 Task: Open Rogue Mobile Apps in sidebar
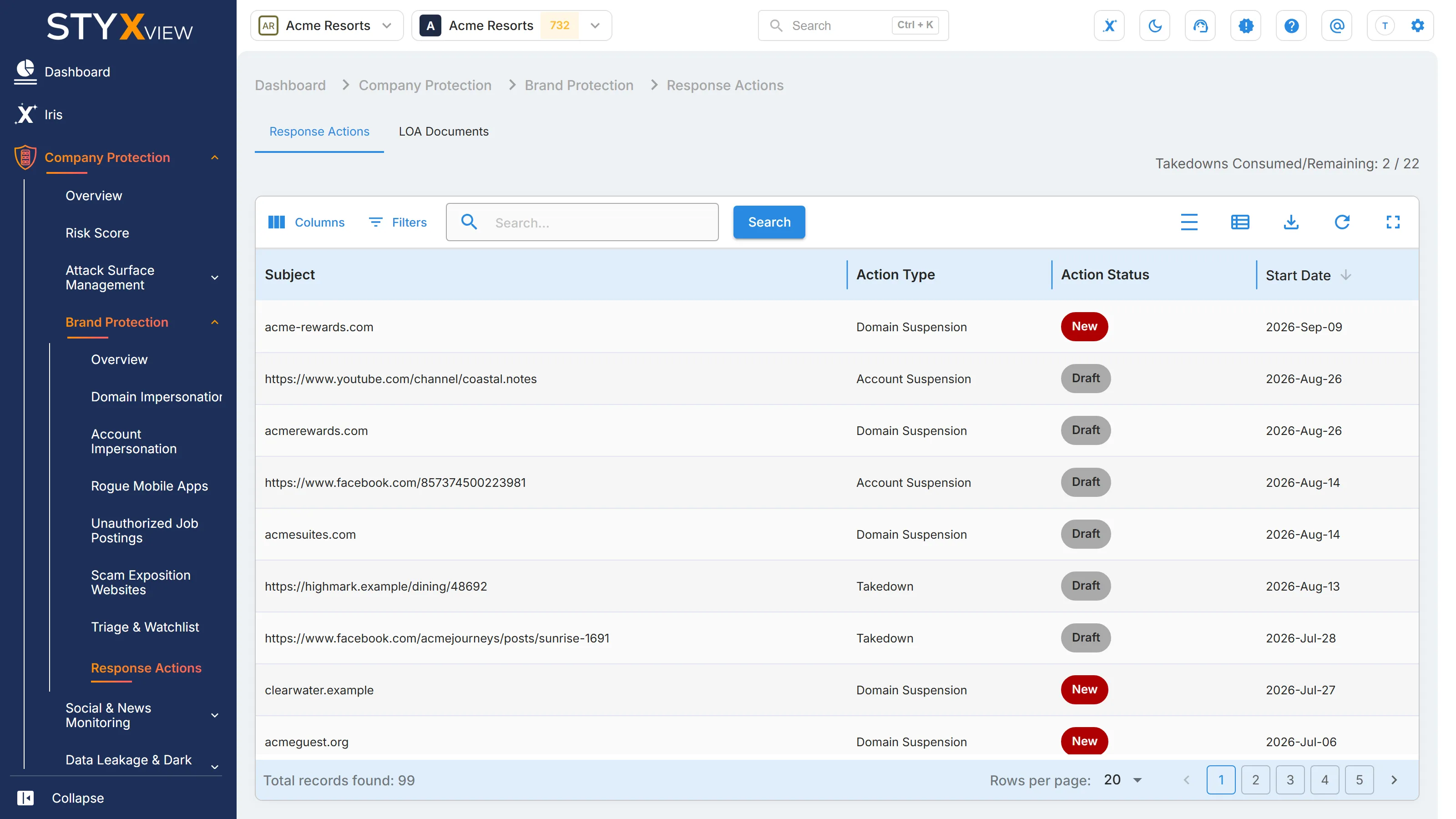point(149,486)
